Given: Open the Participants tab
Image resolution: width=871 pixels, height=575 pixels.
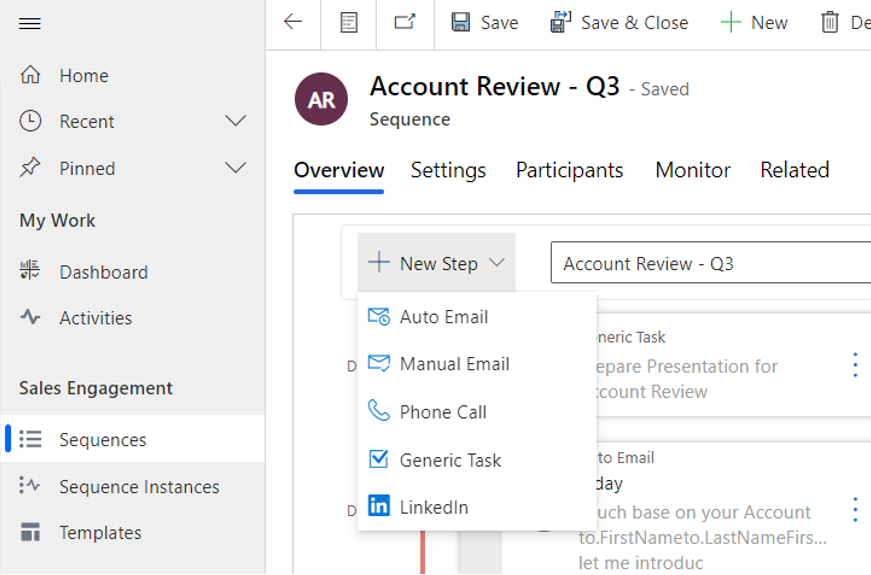Looking at the screenshot, I should [x=569, y=170].
